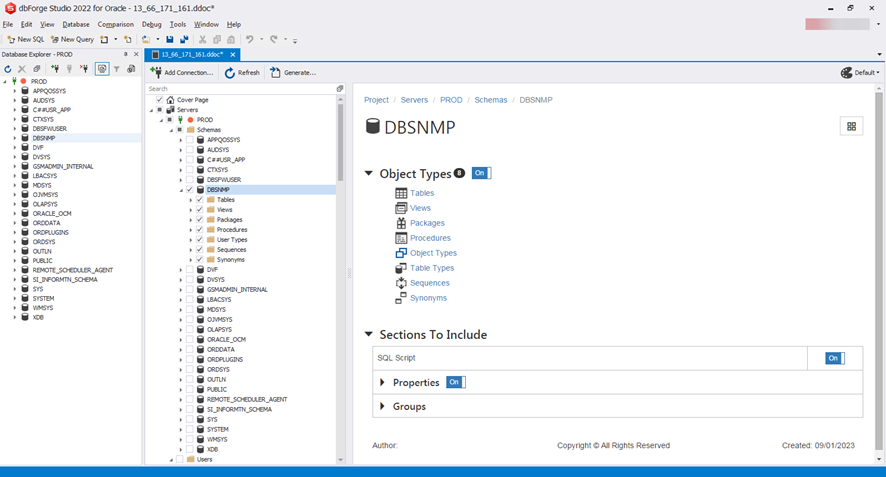Check the APPQOSSYS schema checkbox
Viewport: 886px width, 477px height.
pyautogui.click(x=189, y=140)
